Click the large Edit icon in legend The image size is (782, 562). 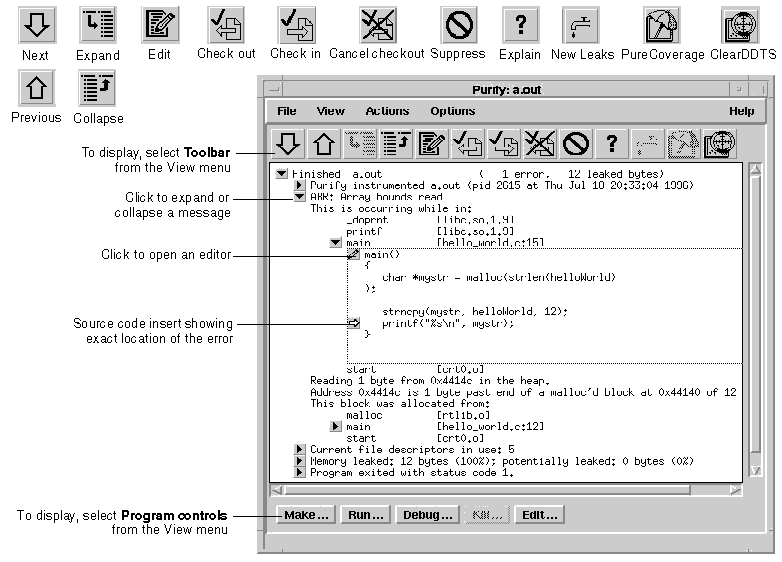click(x=160, y=25)
